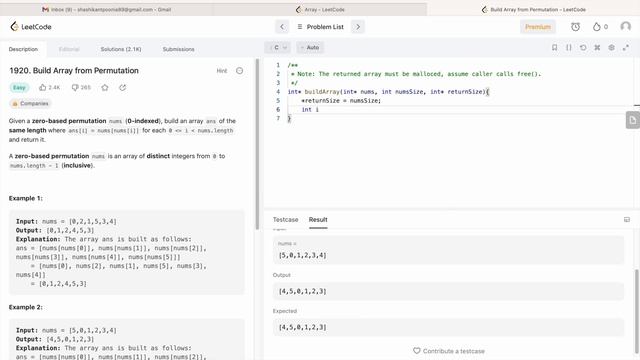Click the bookmark icon in editor toolbar

coord(554,48)
